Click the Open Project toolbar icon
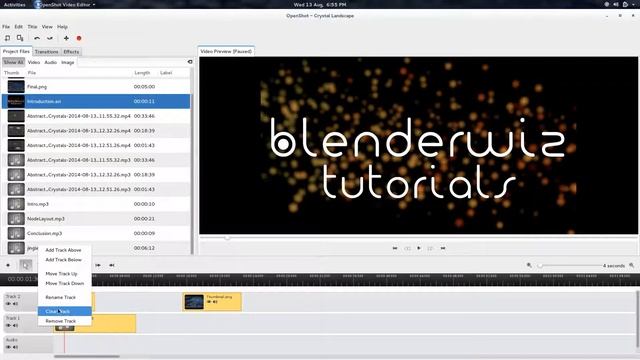This screenshot has width=640, height=360. [x=7, y=38]
